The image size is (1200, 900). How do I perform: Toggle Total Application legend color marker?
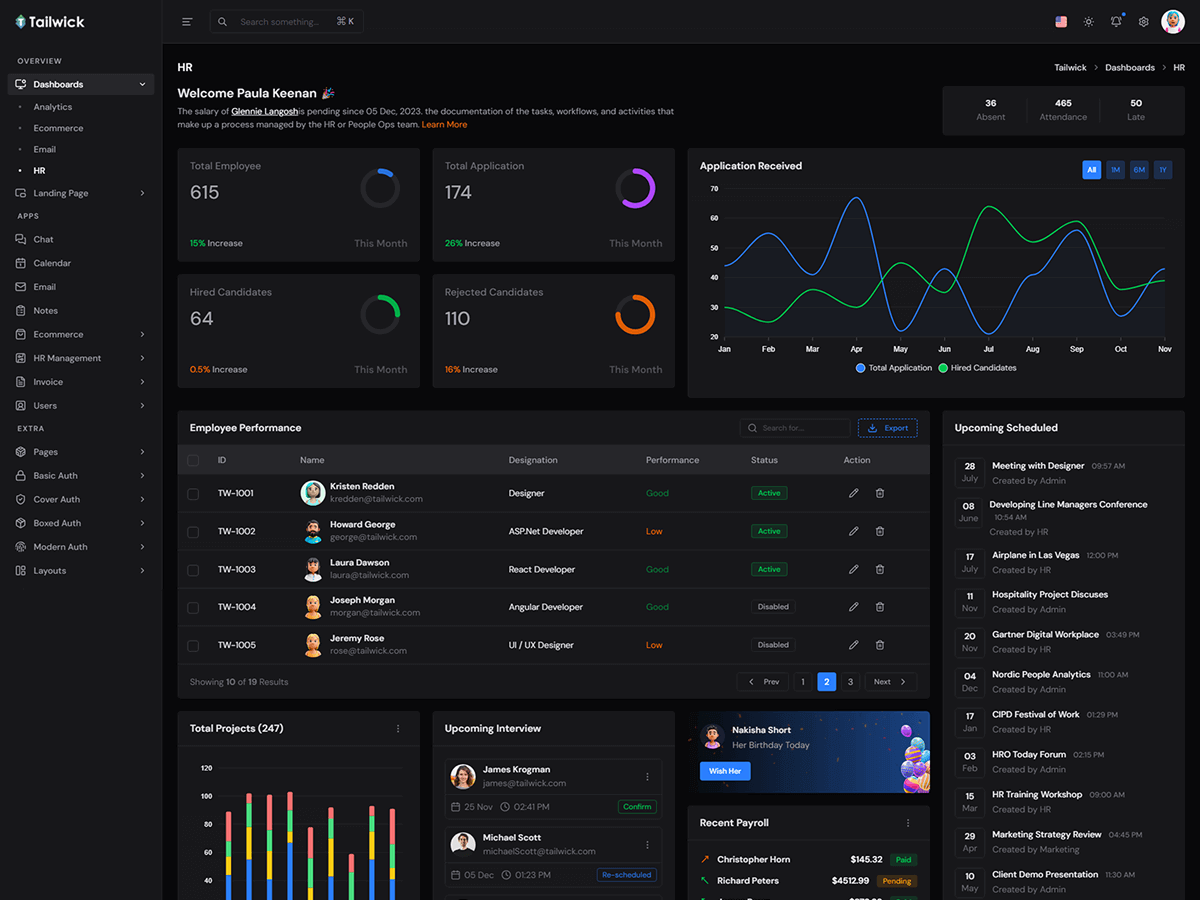861,368
